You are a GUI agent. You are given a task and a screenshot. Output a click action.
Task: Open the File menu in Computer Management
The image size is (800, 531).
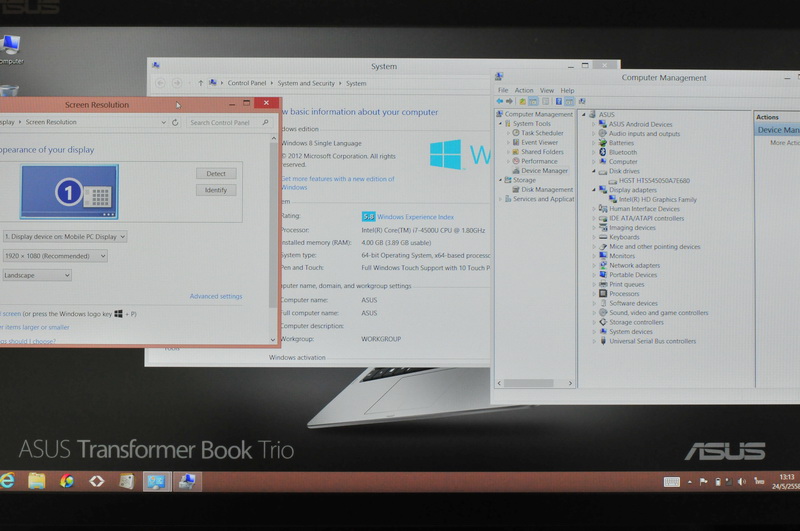coord(503,90)
